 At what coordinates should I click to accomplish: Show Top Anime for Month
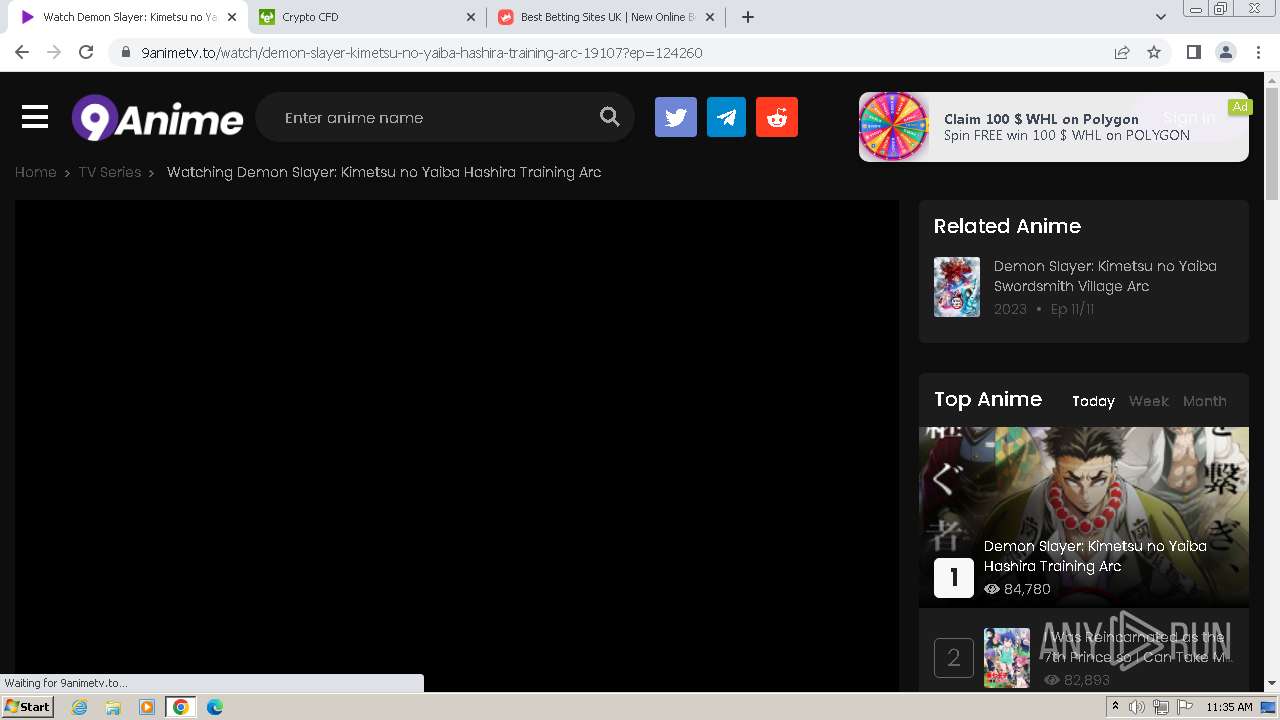(1205, 401)
